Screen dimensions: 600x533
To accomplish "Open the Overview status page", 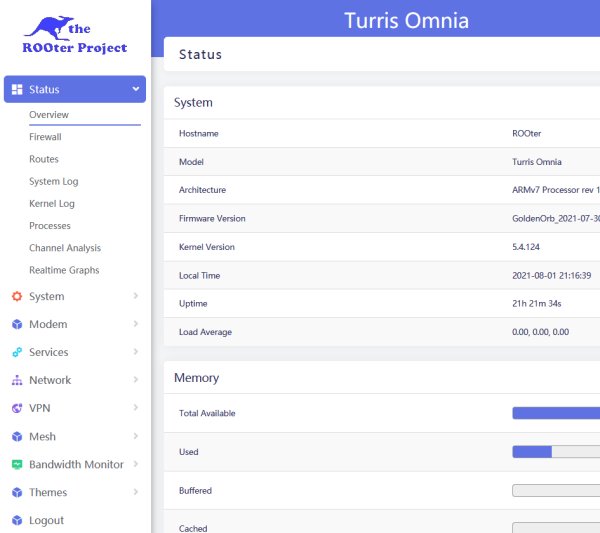I will coord(49,114).
